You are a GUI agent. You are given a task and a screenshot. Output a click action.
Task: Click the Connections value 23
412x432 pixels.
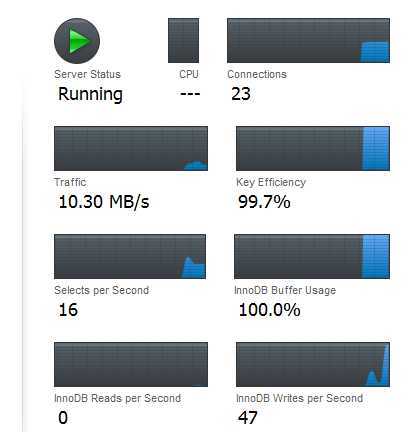pos(241,94)
